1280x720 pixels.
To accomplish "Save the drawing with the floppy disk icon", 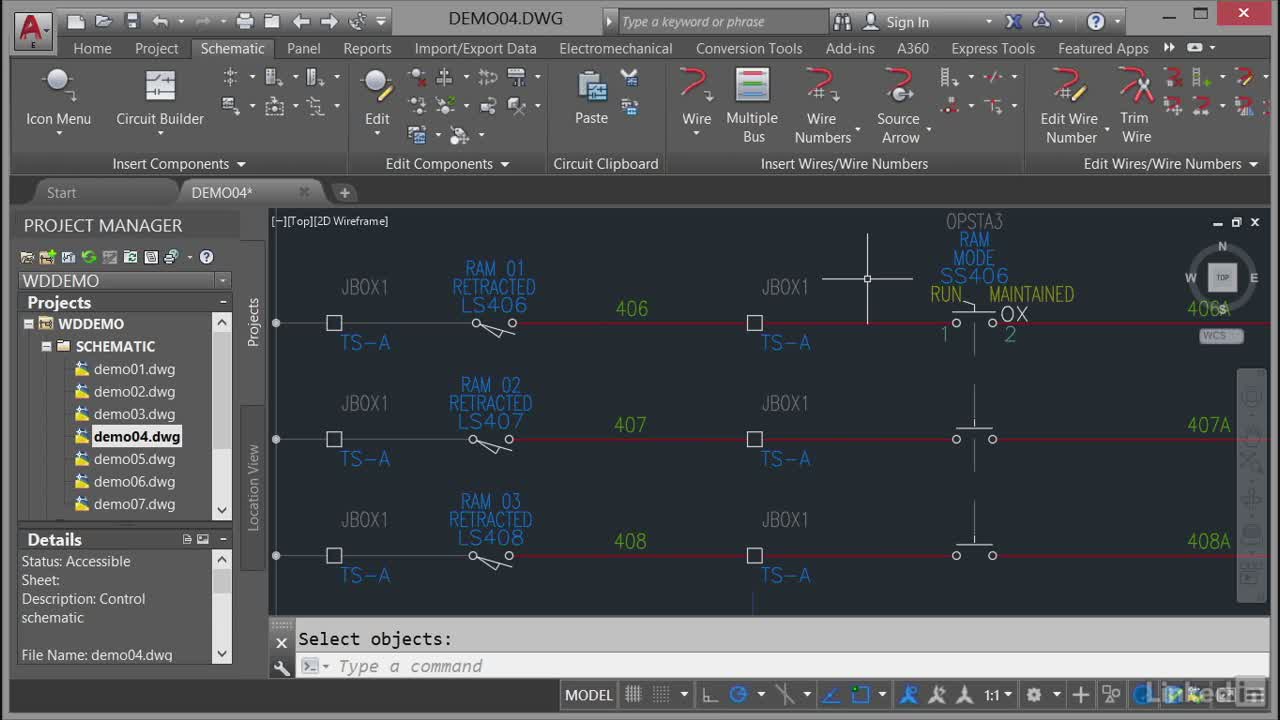I will (x=132, y=21).
